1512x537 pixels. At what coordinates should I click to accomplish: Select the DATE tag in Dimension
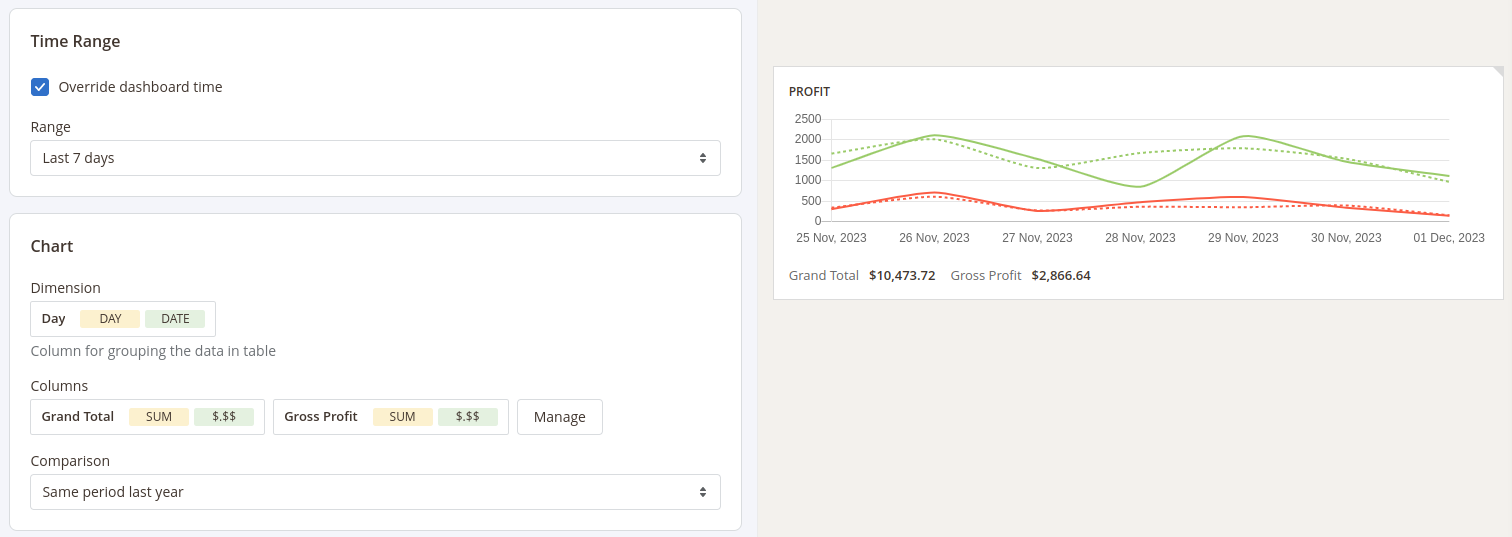(x=175, y=319)
